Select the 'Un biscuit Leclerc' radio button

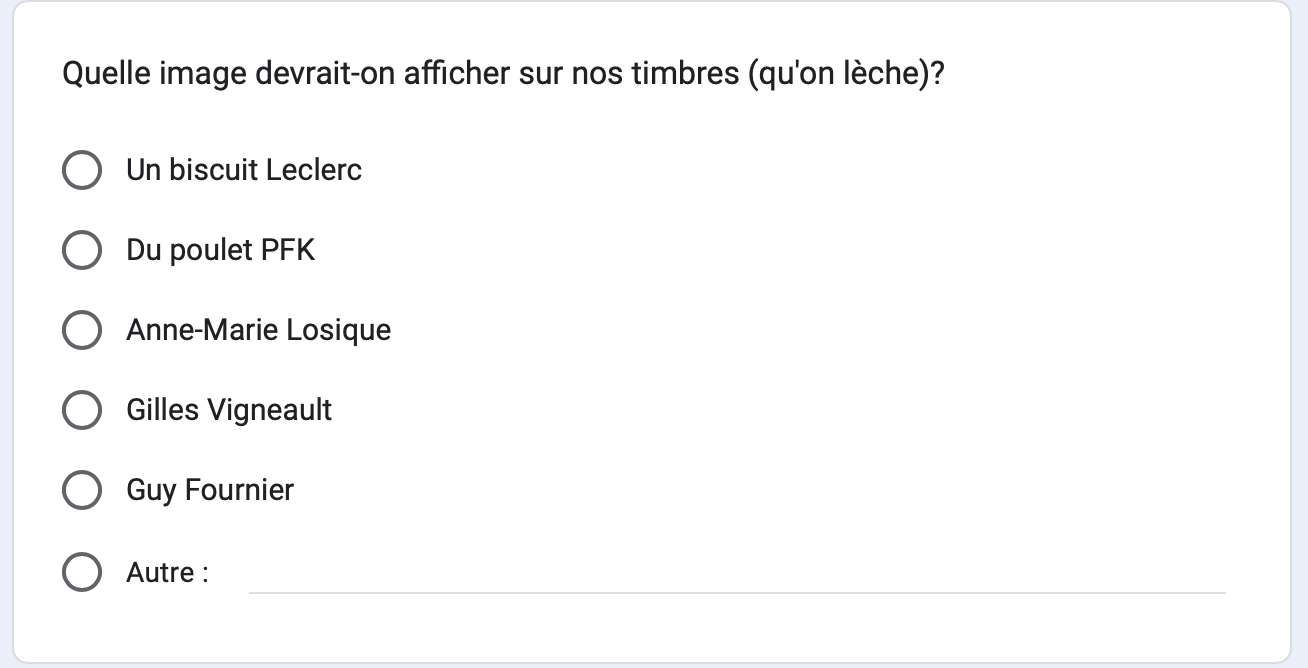82,170
